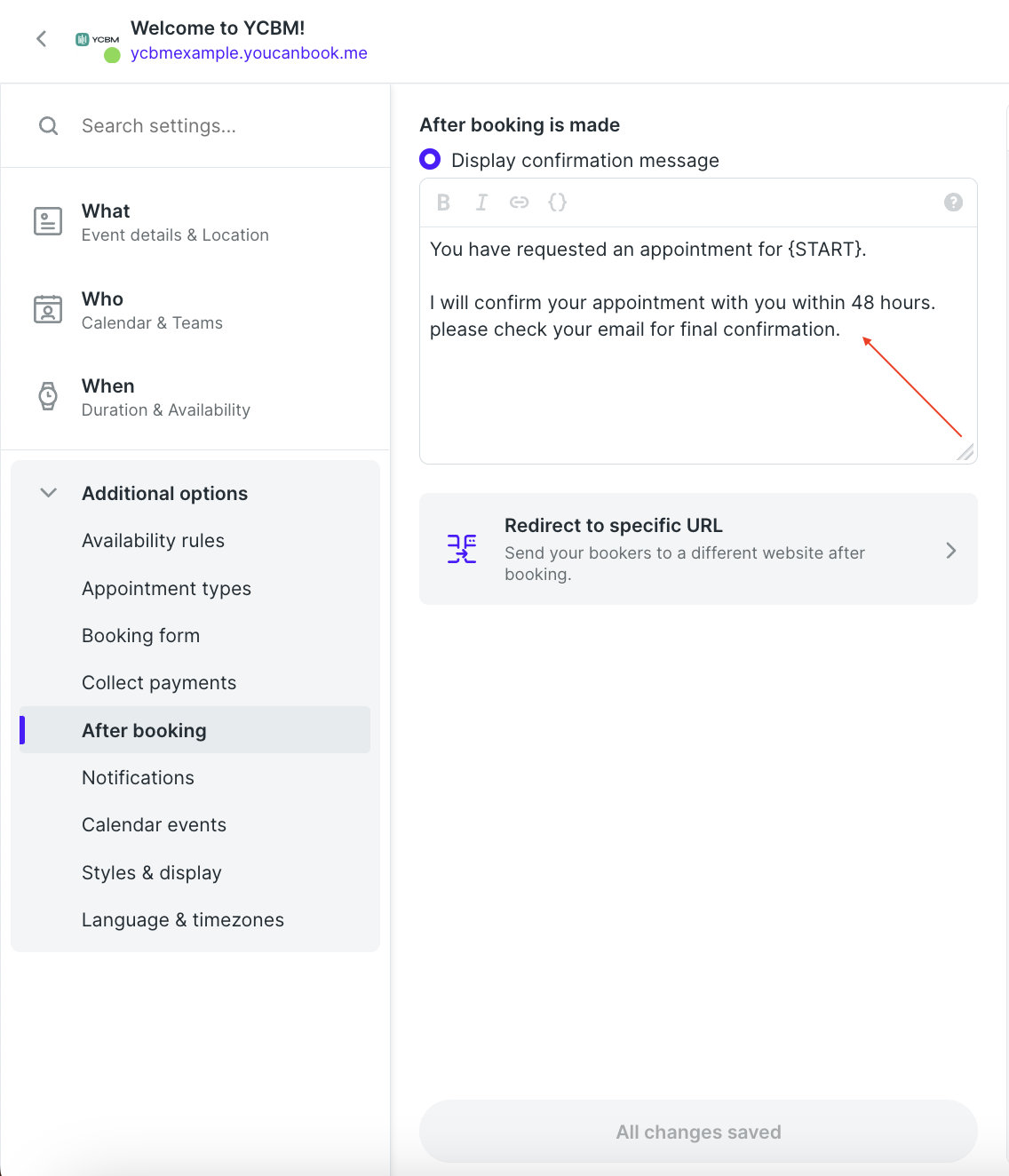Insert a link using the link icon

[519, 203]
